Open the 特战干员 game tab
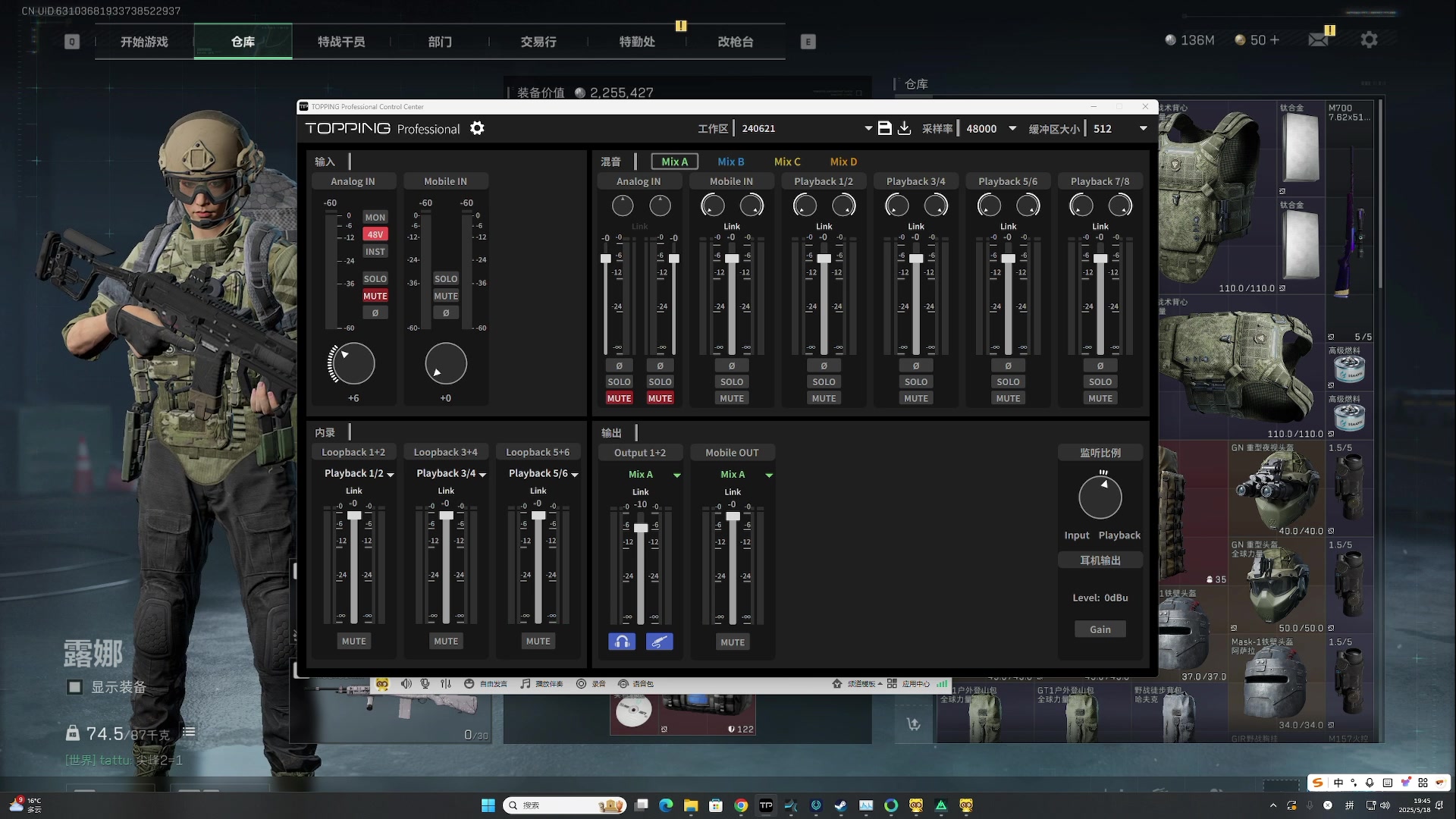This screenshot has height=819, width=1456. (x=341, y=42)
